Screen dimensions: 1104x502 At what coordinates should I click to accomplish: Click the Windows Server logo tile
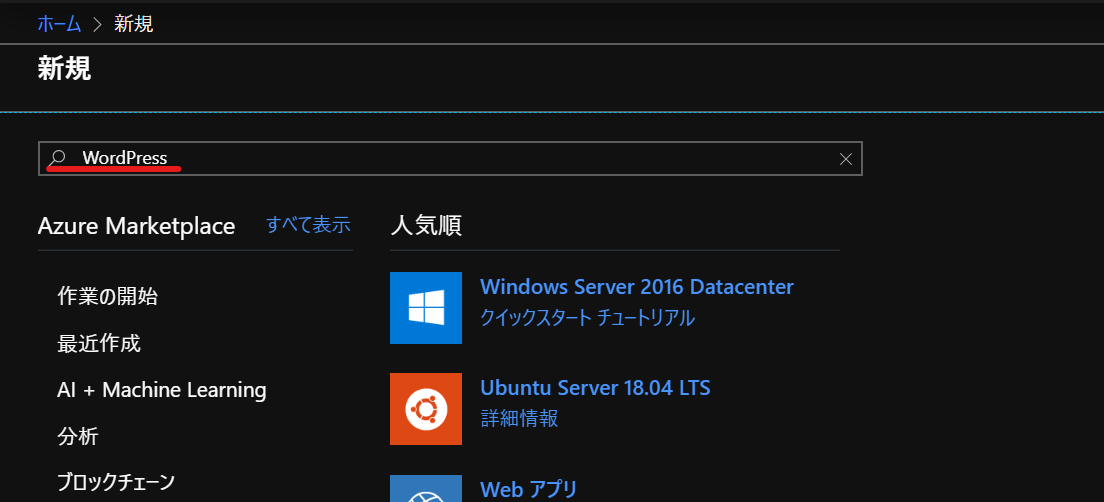point(426,308)
